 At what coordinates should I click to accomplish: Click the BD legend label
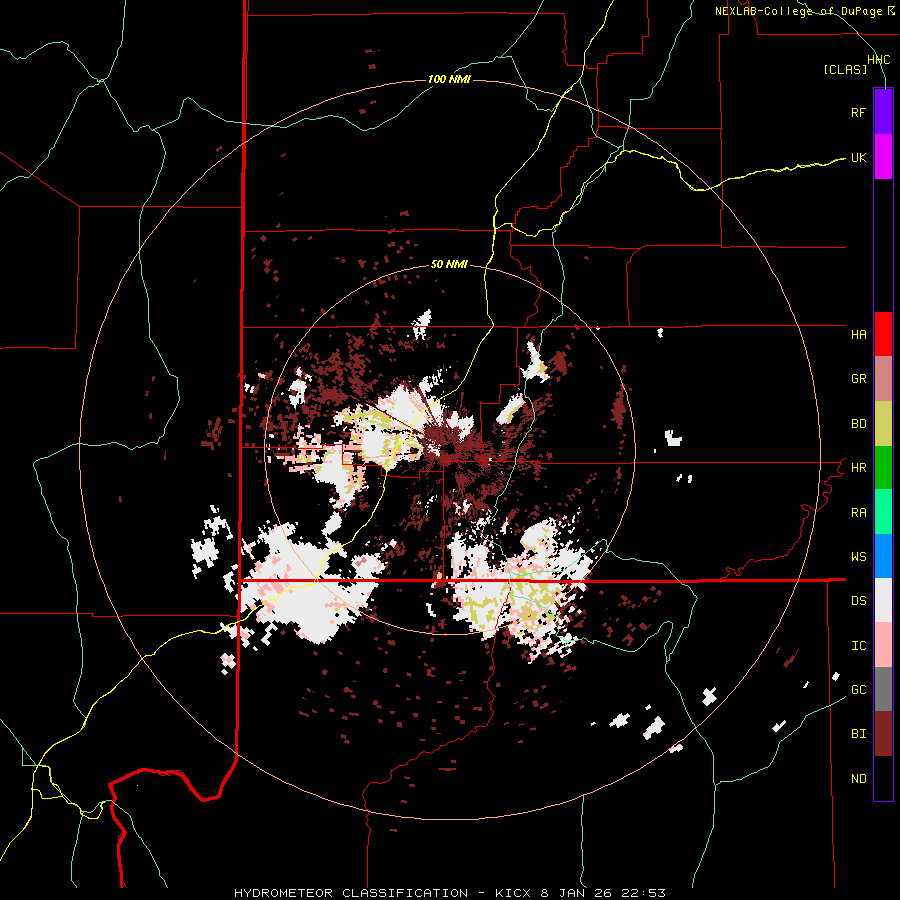tap(858, 424)
